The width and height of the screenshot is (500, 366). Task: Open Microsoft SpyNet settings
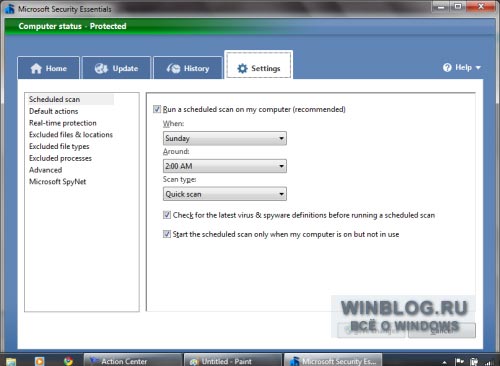57,182
